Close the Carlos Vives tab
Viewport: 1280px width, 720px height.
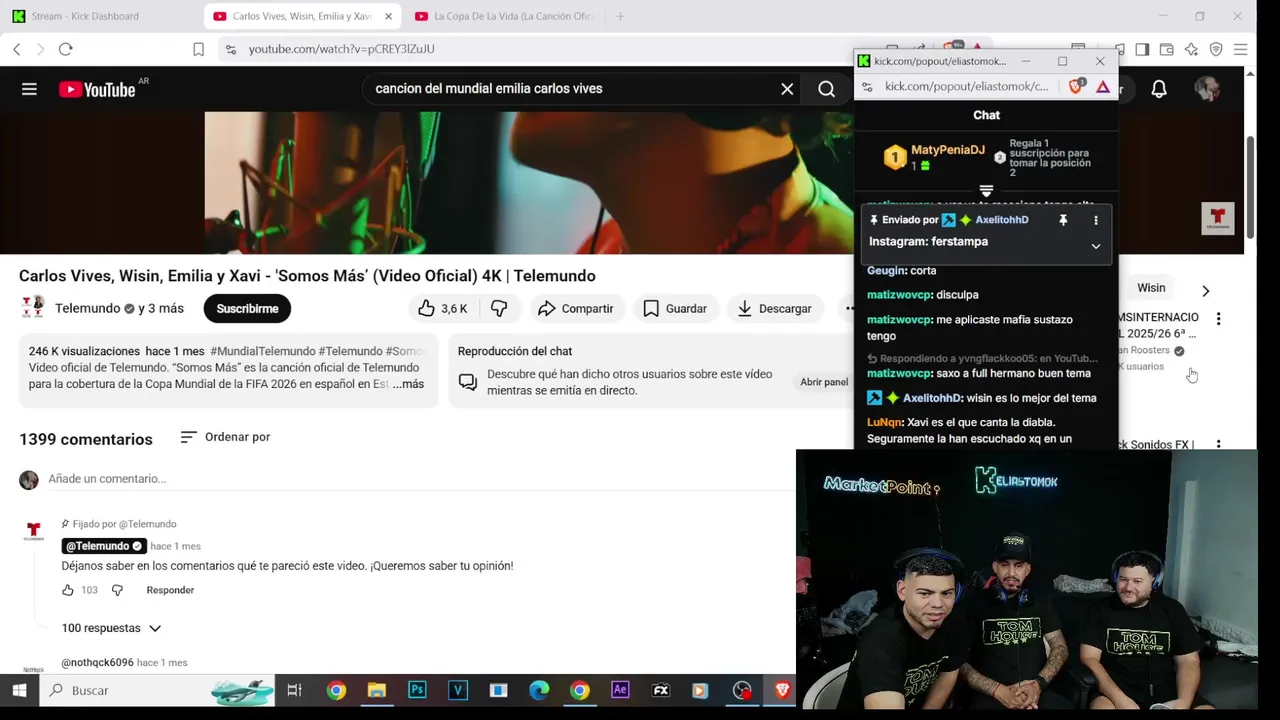coord(388,16)
